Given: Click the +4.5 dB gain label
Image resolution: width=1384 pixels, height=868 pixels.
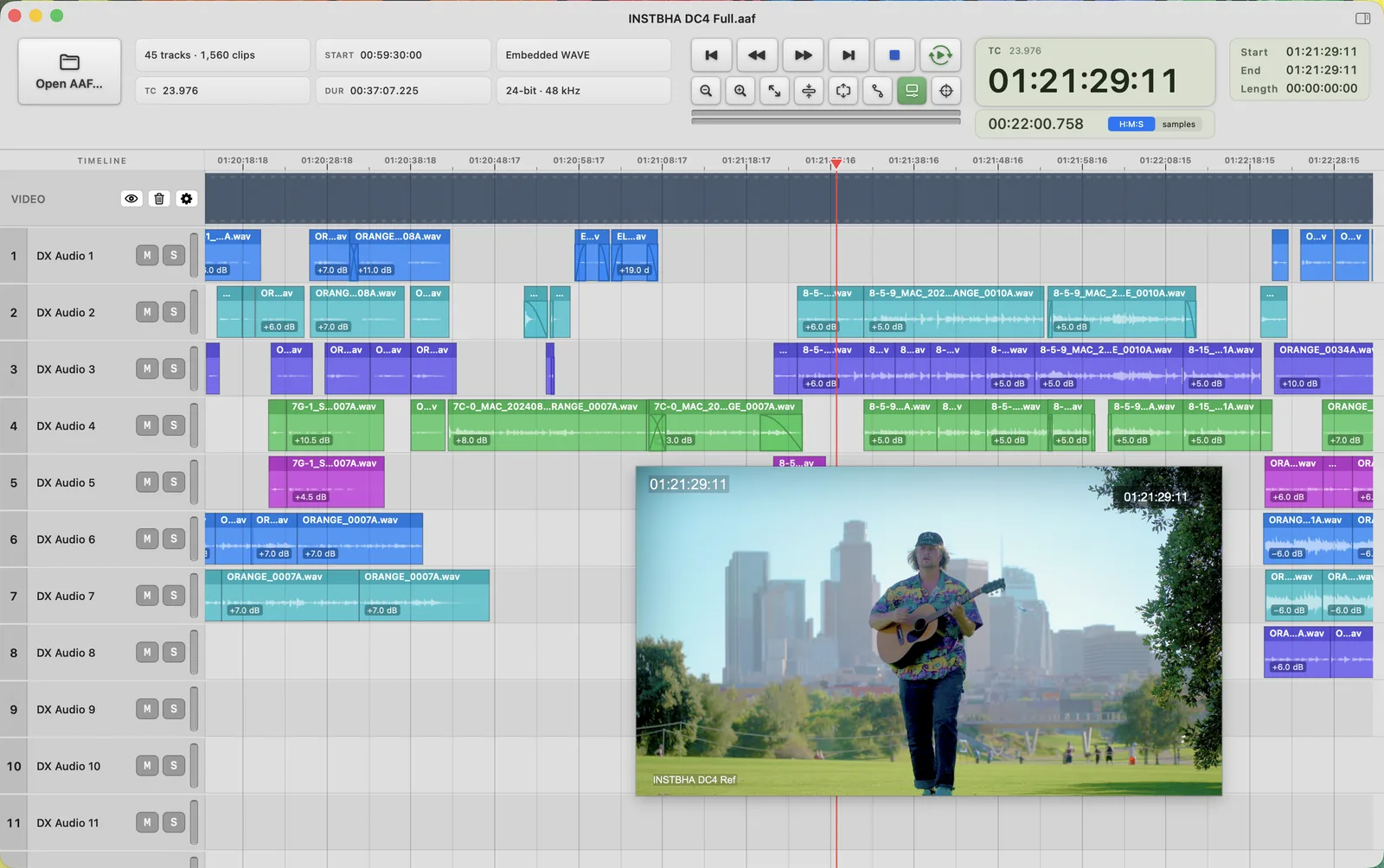Looking at the screenshot, I should 311,497.
